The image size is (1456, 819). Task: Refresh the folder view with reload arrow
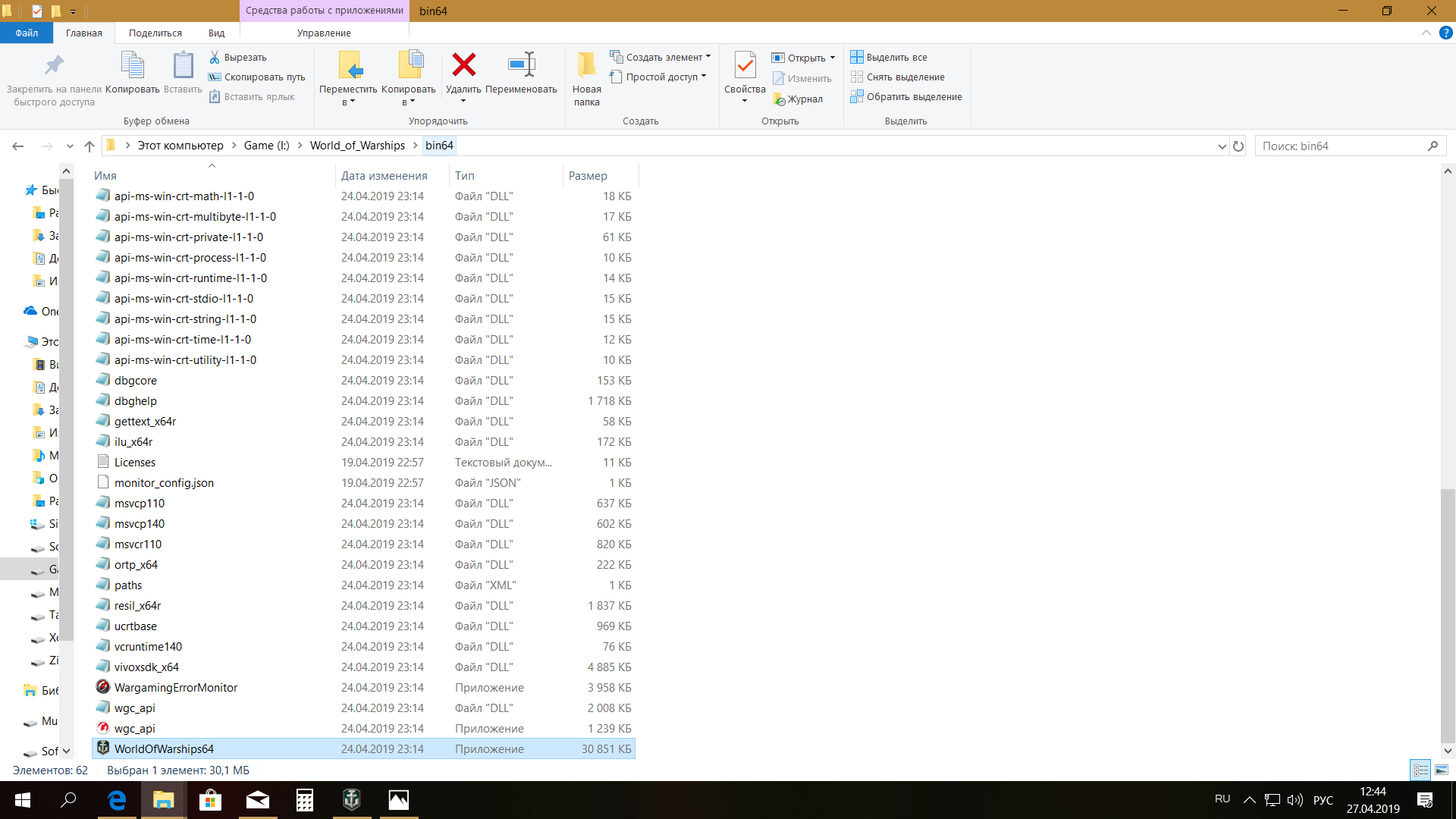(1238, 146)
